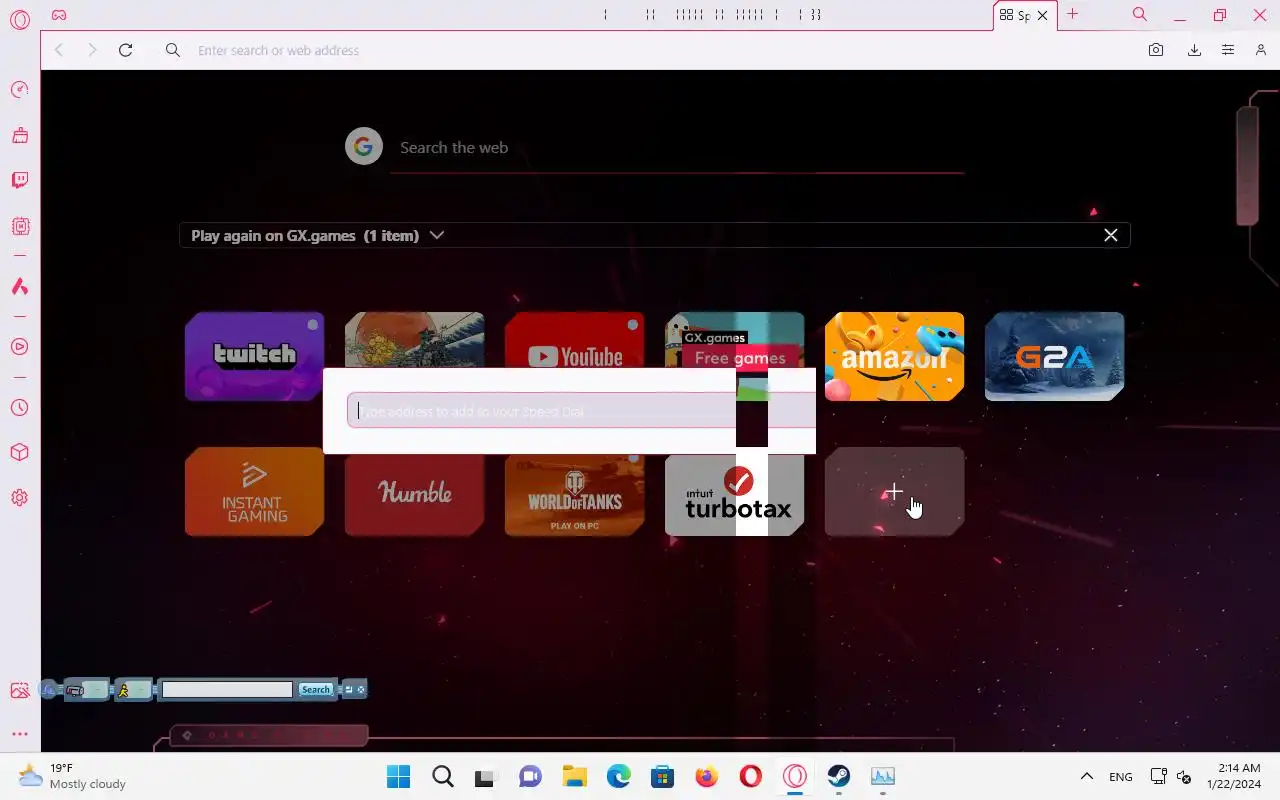Open Extensions cube icon in sidebar
The image size is (1280, 800).
pyautogui.click(x=19, y=453)
